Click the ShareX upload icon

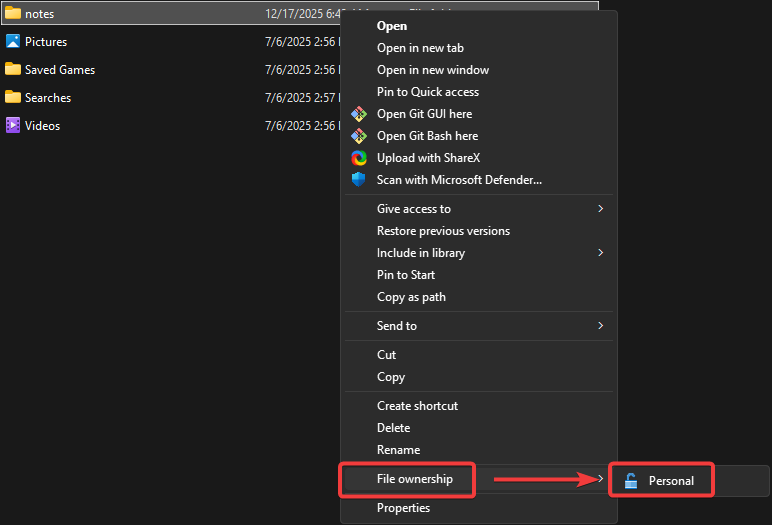click(359, 158)
